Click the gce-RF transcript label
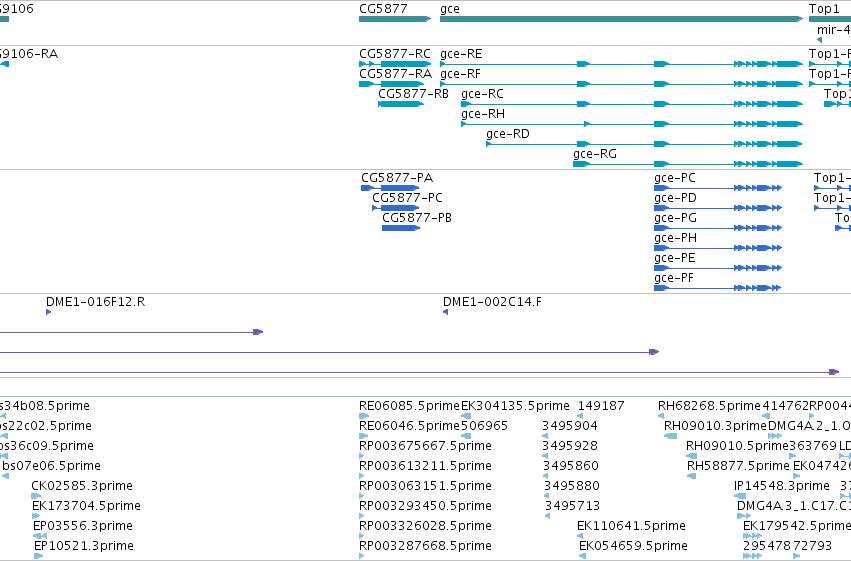 [x=460, y=74]
